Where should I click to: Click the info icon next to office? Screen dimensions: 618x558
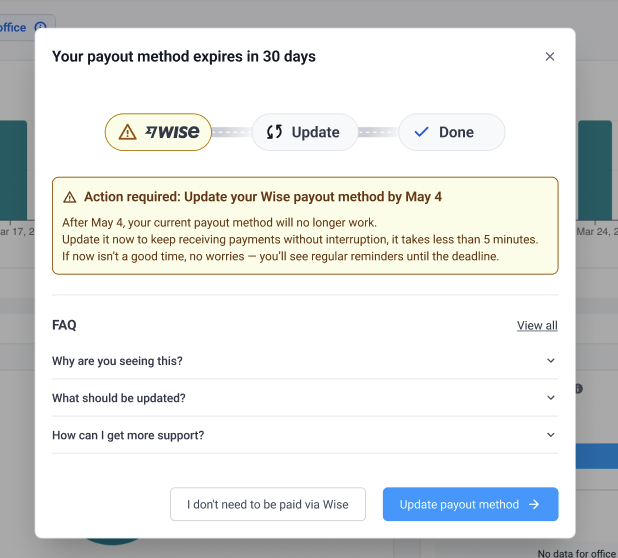click(x=40, y=27)
